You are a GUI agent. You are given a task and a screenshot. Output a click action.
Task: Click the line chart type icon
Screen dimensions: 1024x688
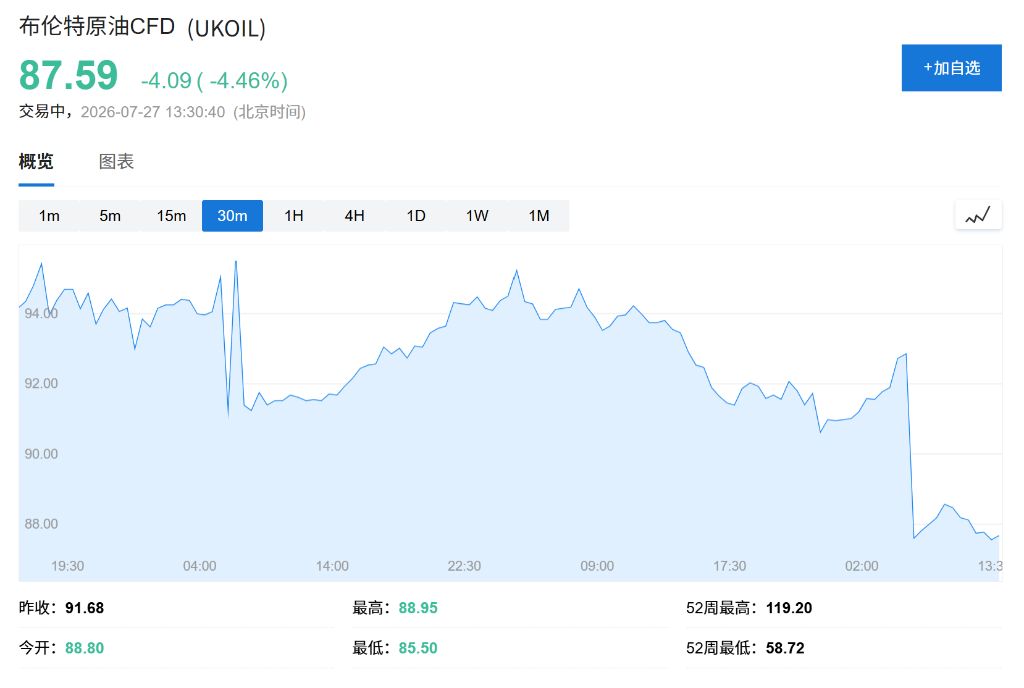point(978,215)
